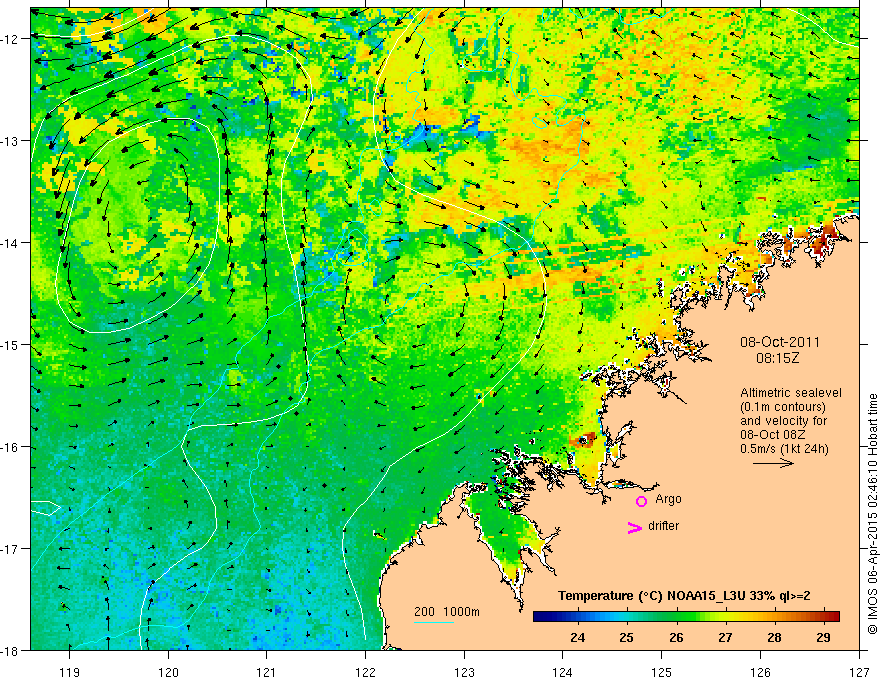The image size is (880, 680).
Task: Click color bar tick label 26
Action: tap(676, 637)
